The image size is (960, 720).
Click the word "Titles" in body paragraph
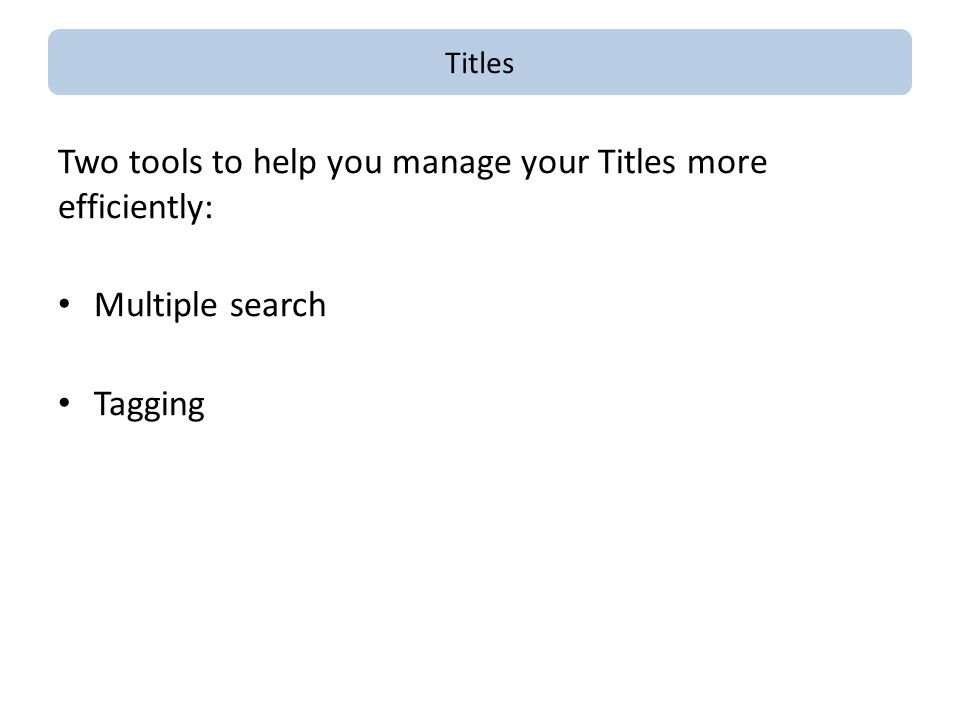click(x=637, y=162)
